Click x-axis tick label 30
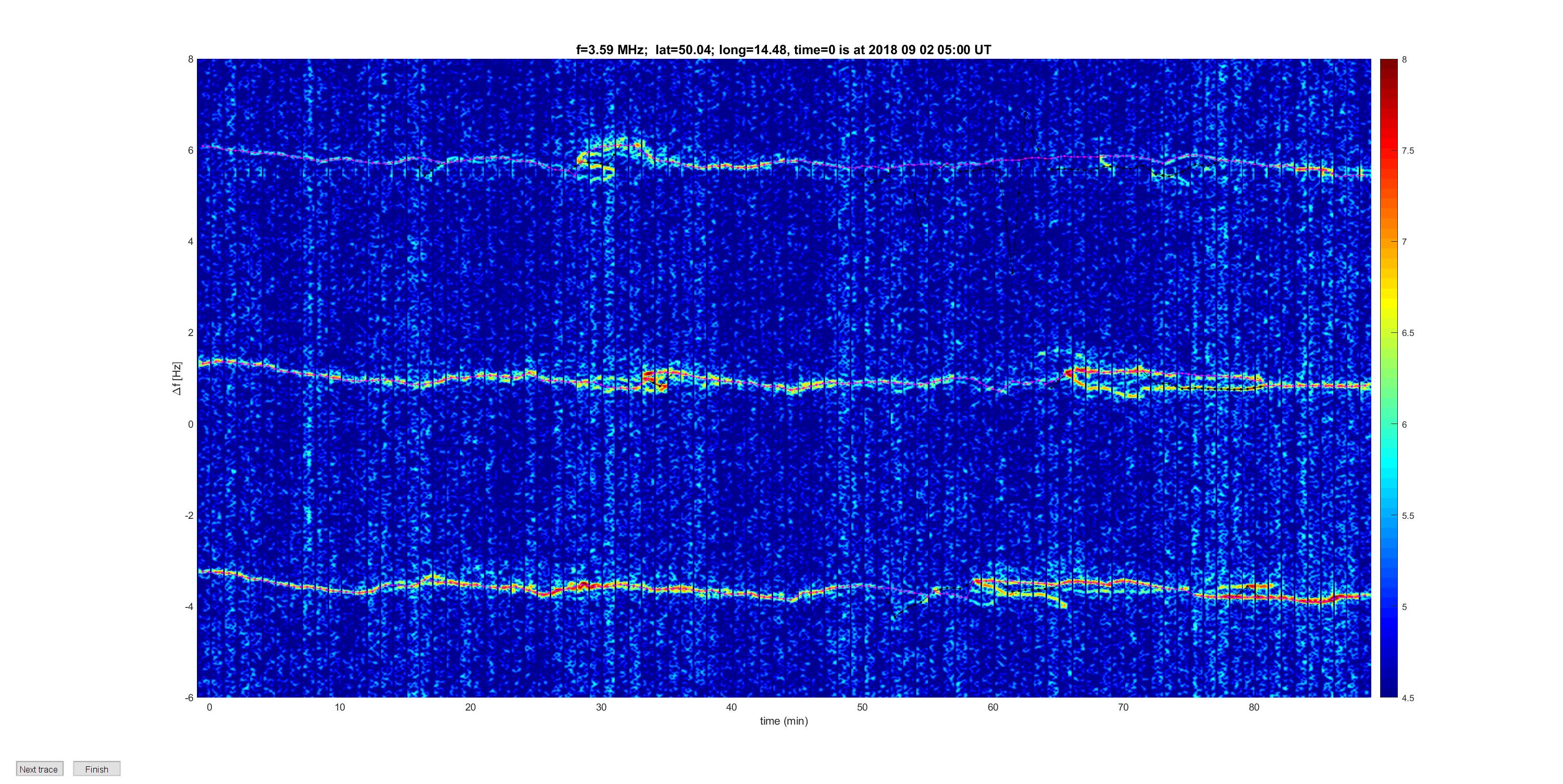 (x=601, y=707)
